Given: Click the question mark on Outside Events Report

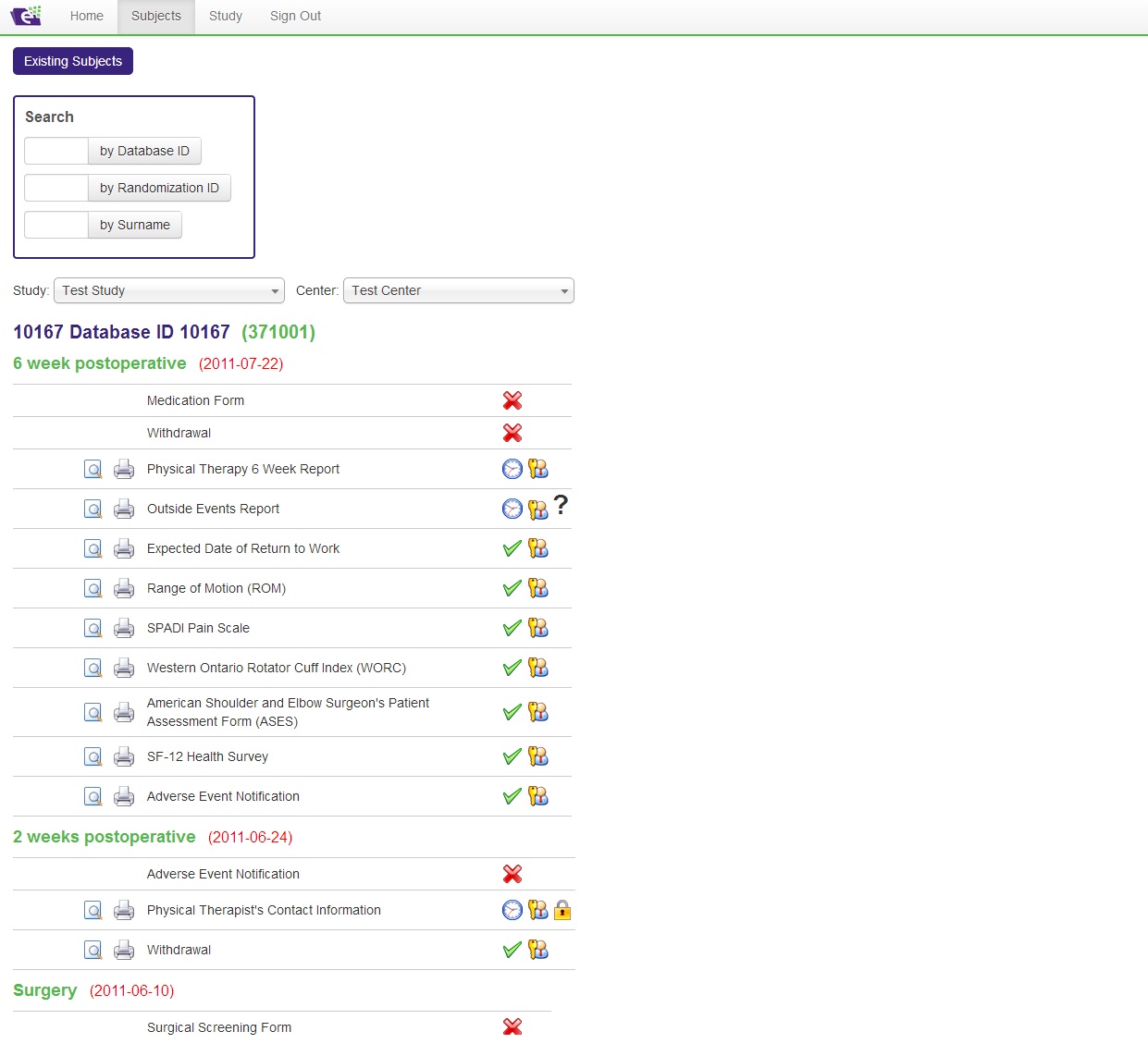Looking at the screenshot, I should [x=561, y=506].
